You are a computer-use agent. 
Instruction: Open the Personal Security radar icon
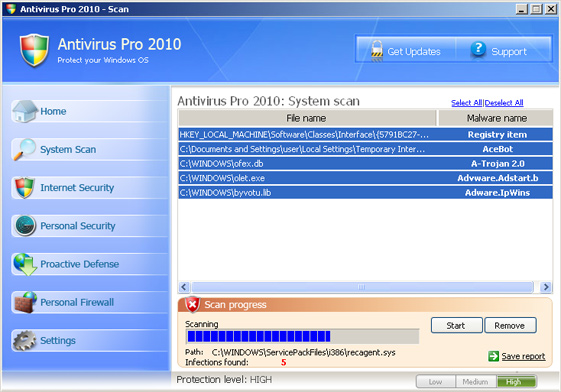click(25, 226)
